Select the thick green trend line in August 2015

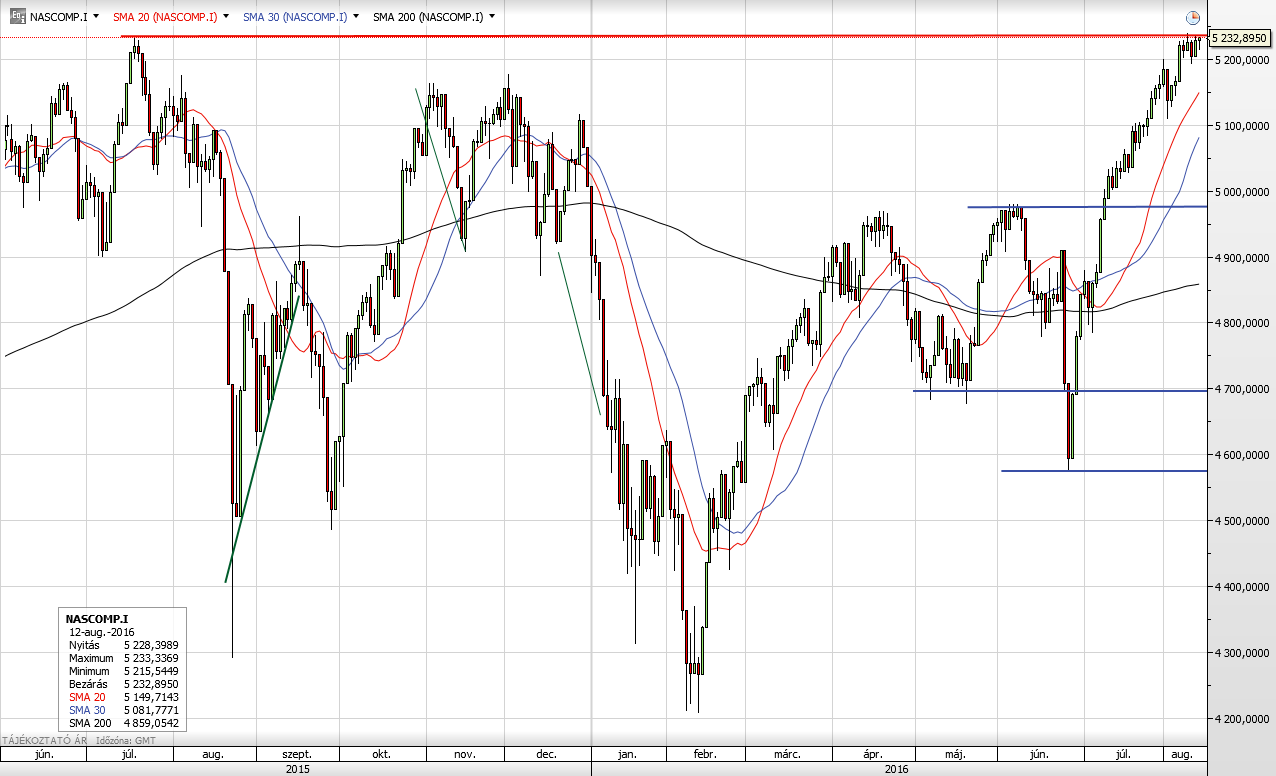262,440
